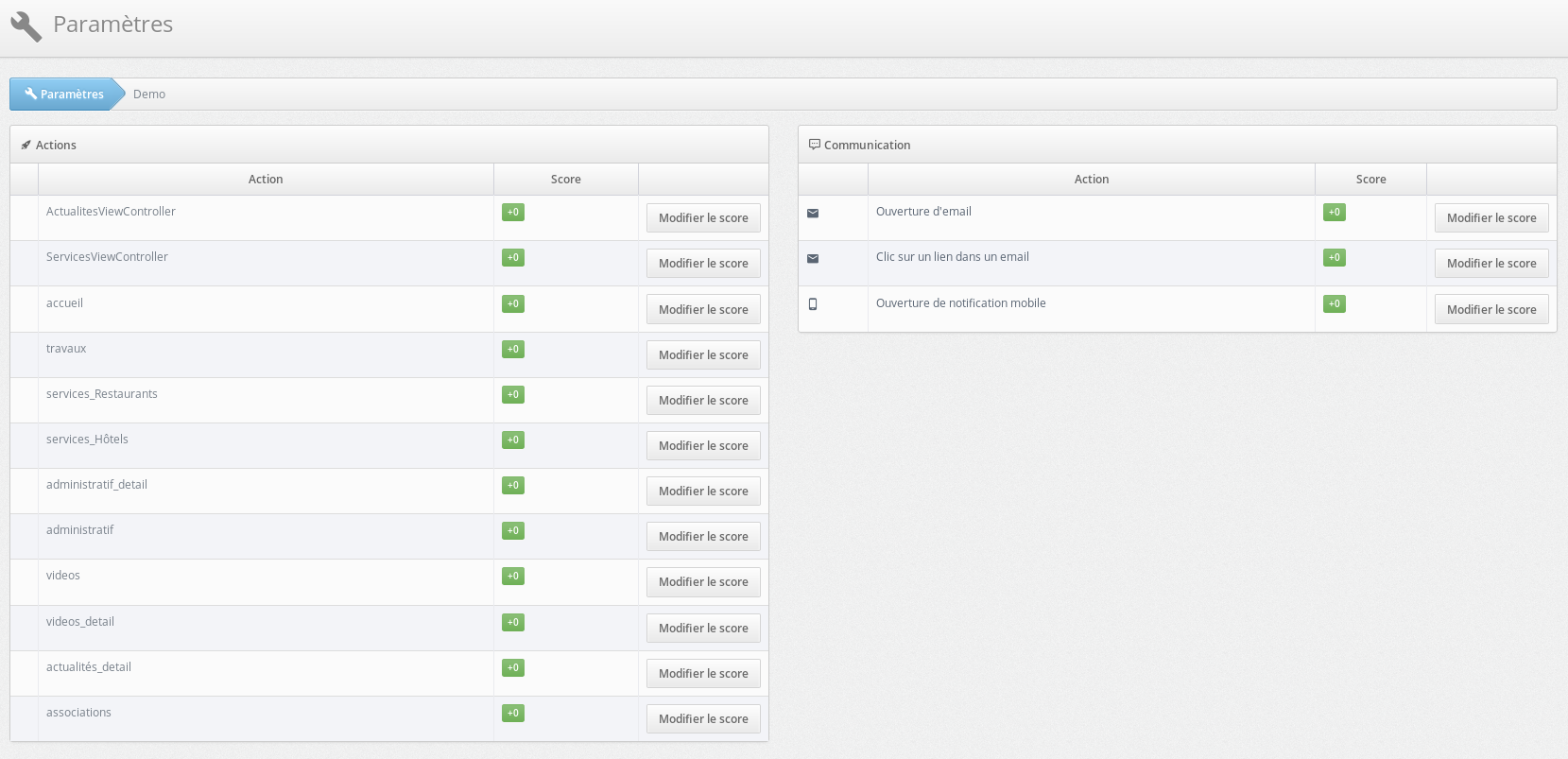This screenshot has height=759, width=1568.
Task: Edit score for Ouverture de notification mobile
Action: (1491, 310)
